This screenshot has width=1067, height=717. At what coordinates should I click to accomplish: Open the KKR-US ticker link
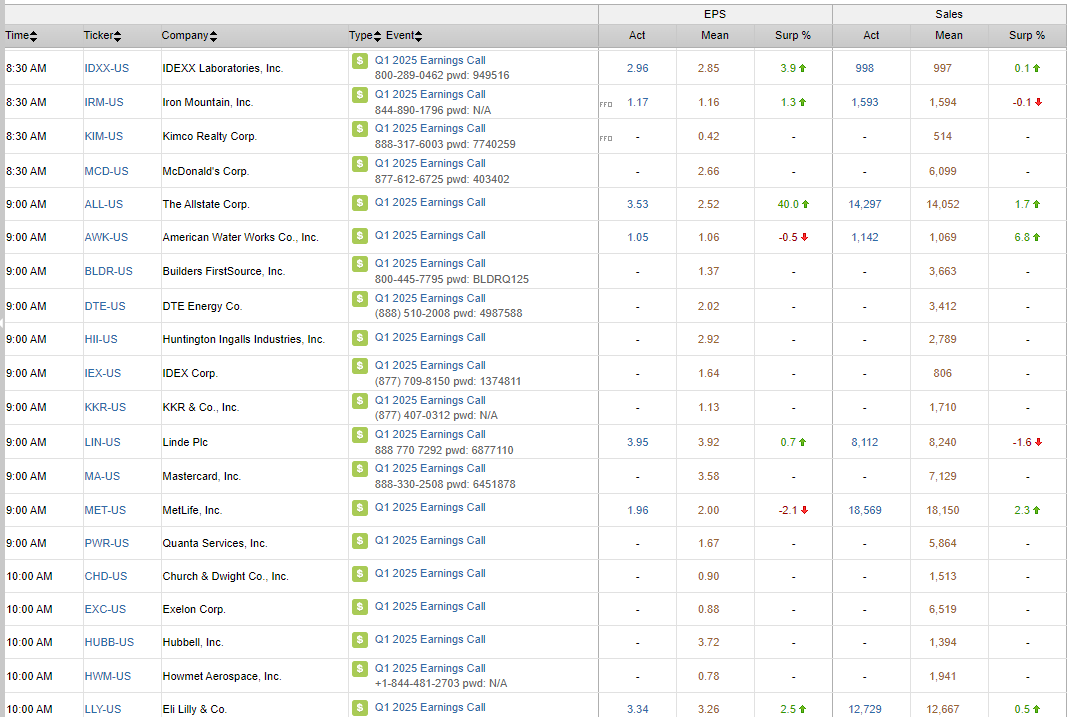point(105,407)
